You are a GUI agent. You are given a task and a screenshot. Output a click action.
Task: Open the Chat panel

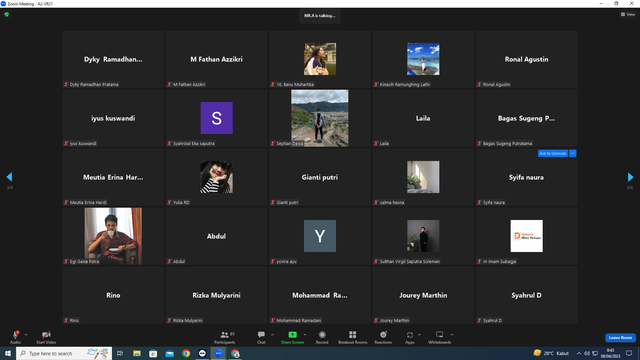[x=261, y=337]
